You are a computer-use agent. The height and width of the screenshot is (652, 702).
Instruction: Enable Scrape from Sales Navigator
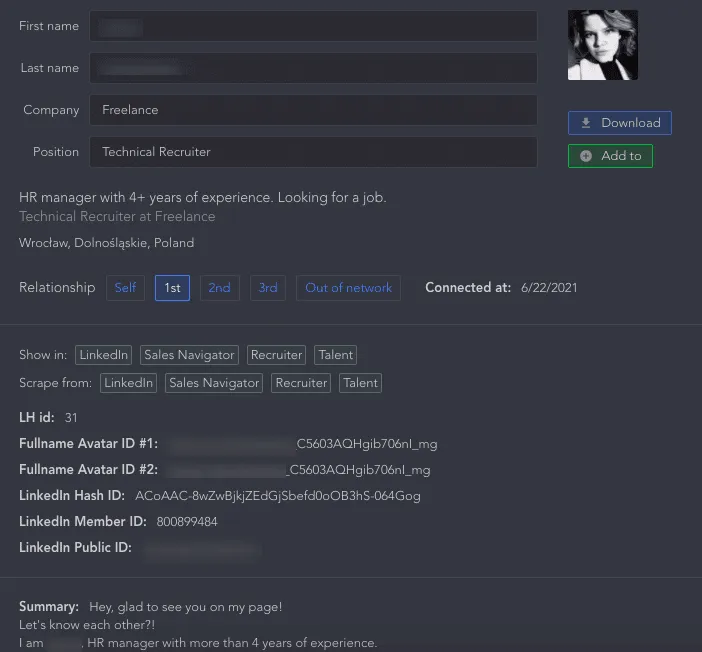pos(214,383)
